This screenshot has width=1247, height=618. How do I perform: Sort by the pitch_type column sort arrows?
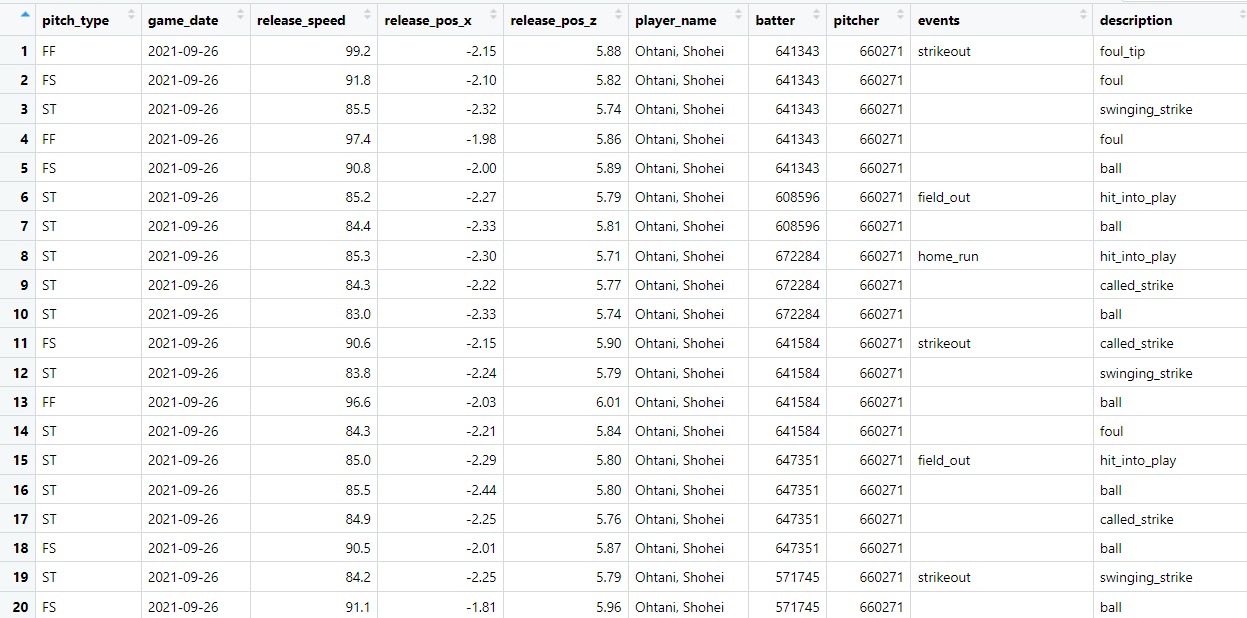[x=131, y=16]
